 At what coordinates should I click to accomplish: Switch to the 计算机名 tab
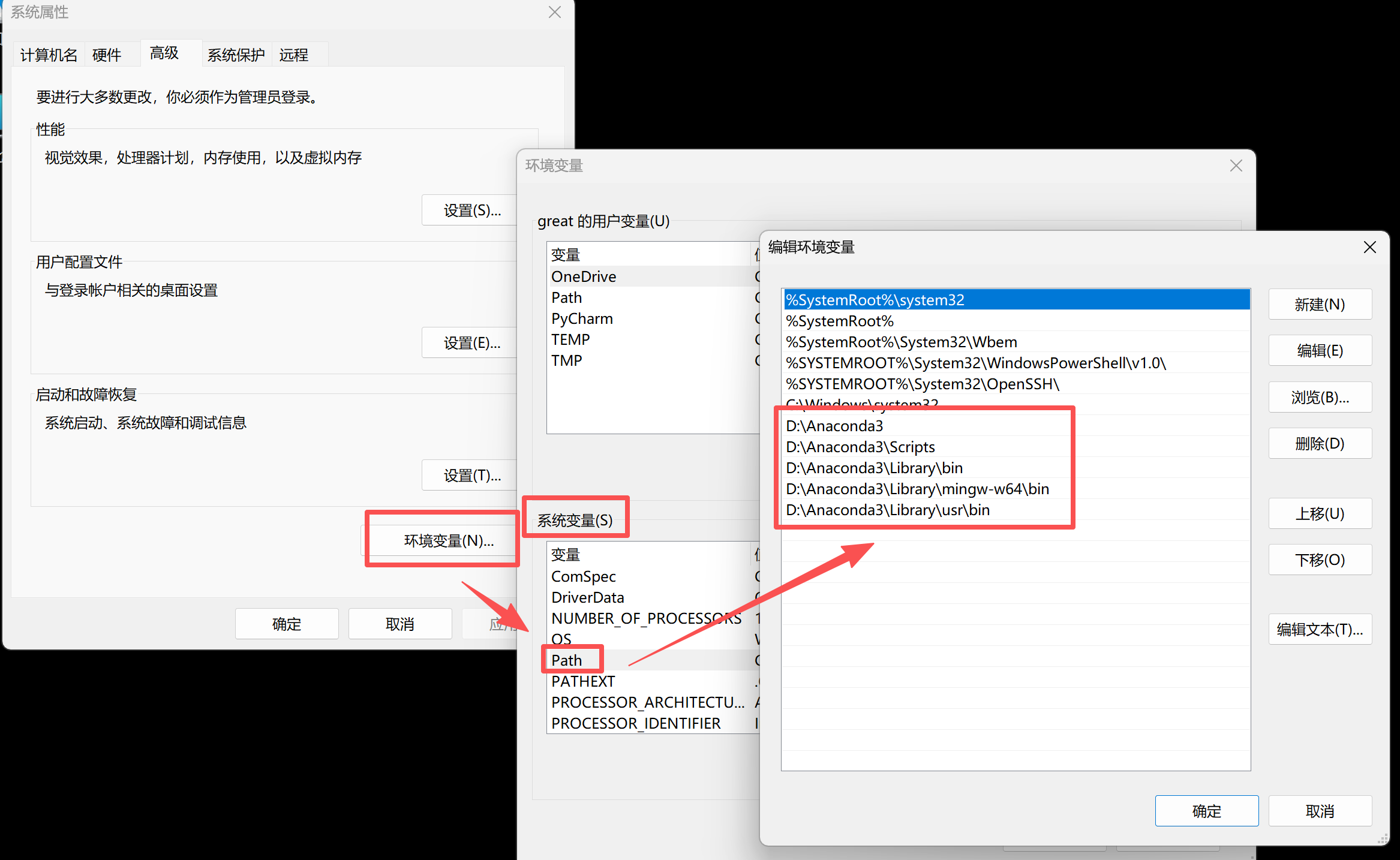click(x=49, y=55)
